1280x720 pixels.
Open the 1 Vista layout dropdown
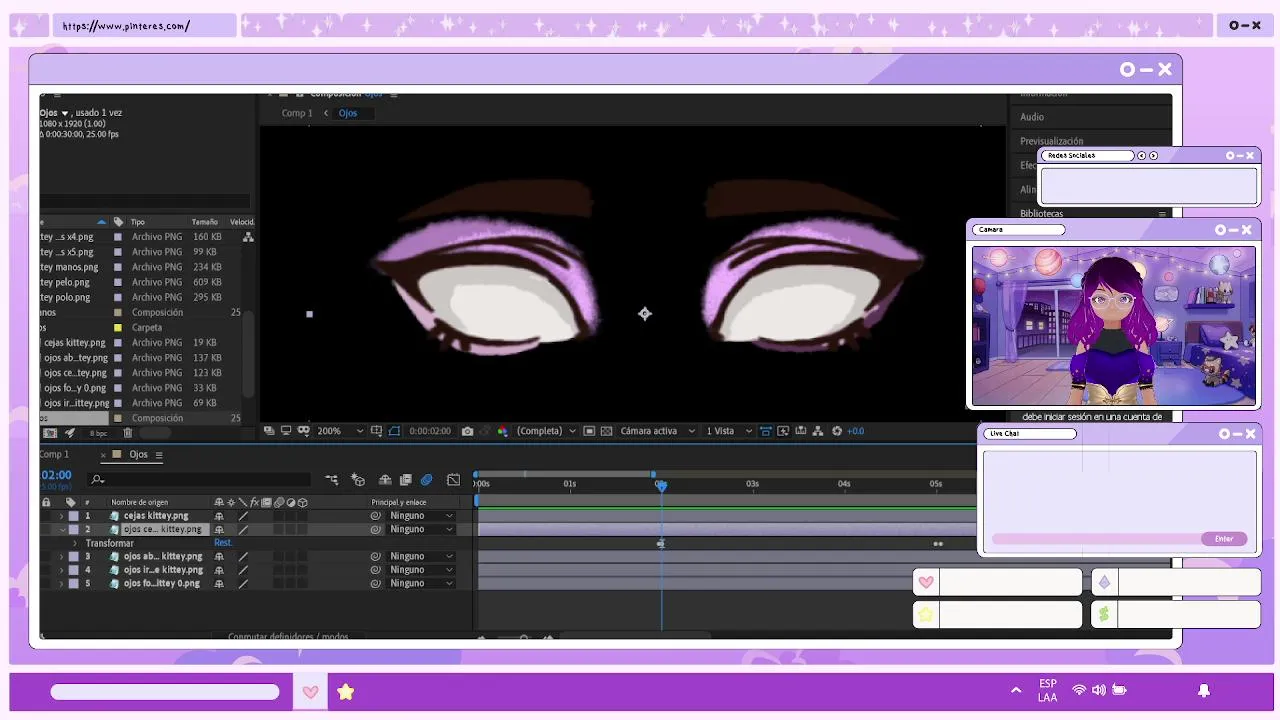click(x=729, y=431)
